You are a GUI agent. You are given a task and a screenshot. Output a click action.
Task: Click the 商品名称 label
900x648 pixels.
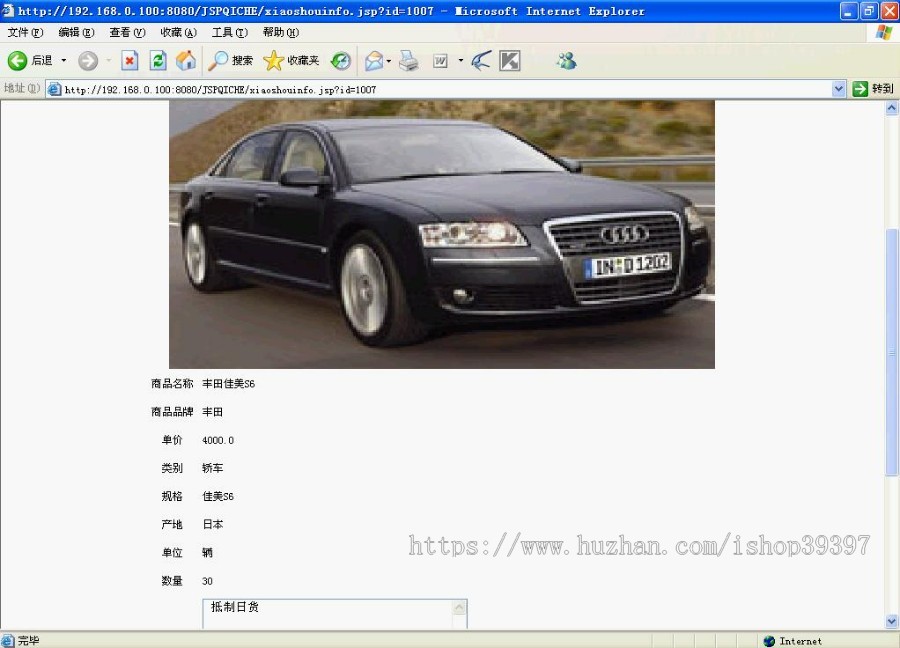pyautogui.click(x=172, y=384)
